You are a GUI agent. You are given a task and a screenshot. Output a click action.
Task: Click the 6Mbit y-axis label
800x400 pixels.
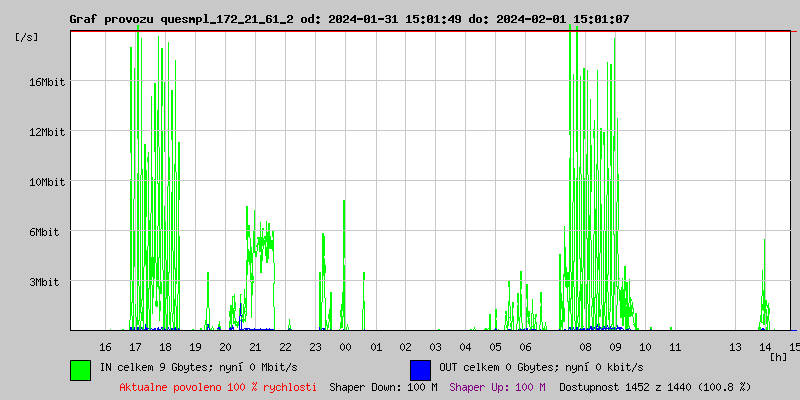tap(46, 232)
